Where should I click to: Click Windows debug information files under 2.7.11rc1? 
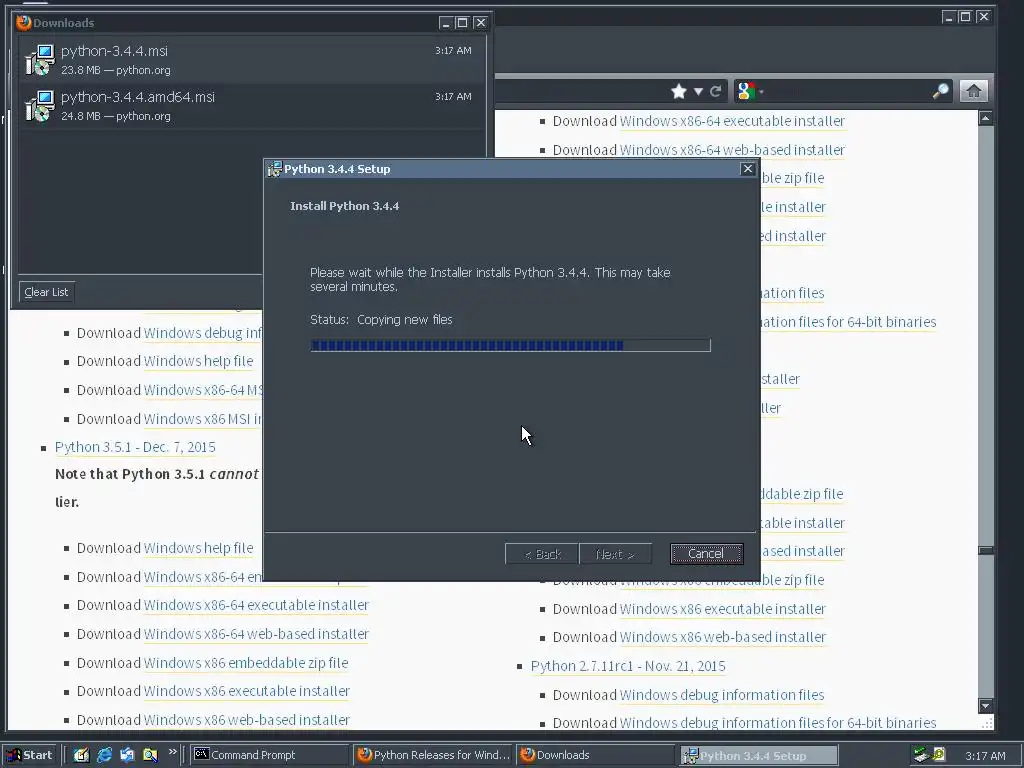click(722, 695)
